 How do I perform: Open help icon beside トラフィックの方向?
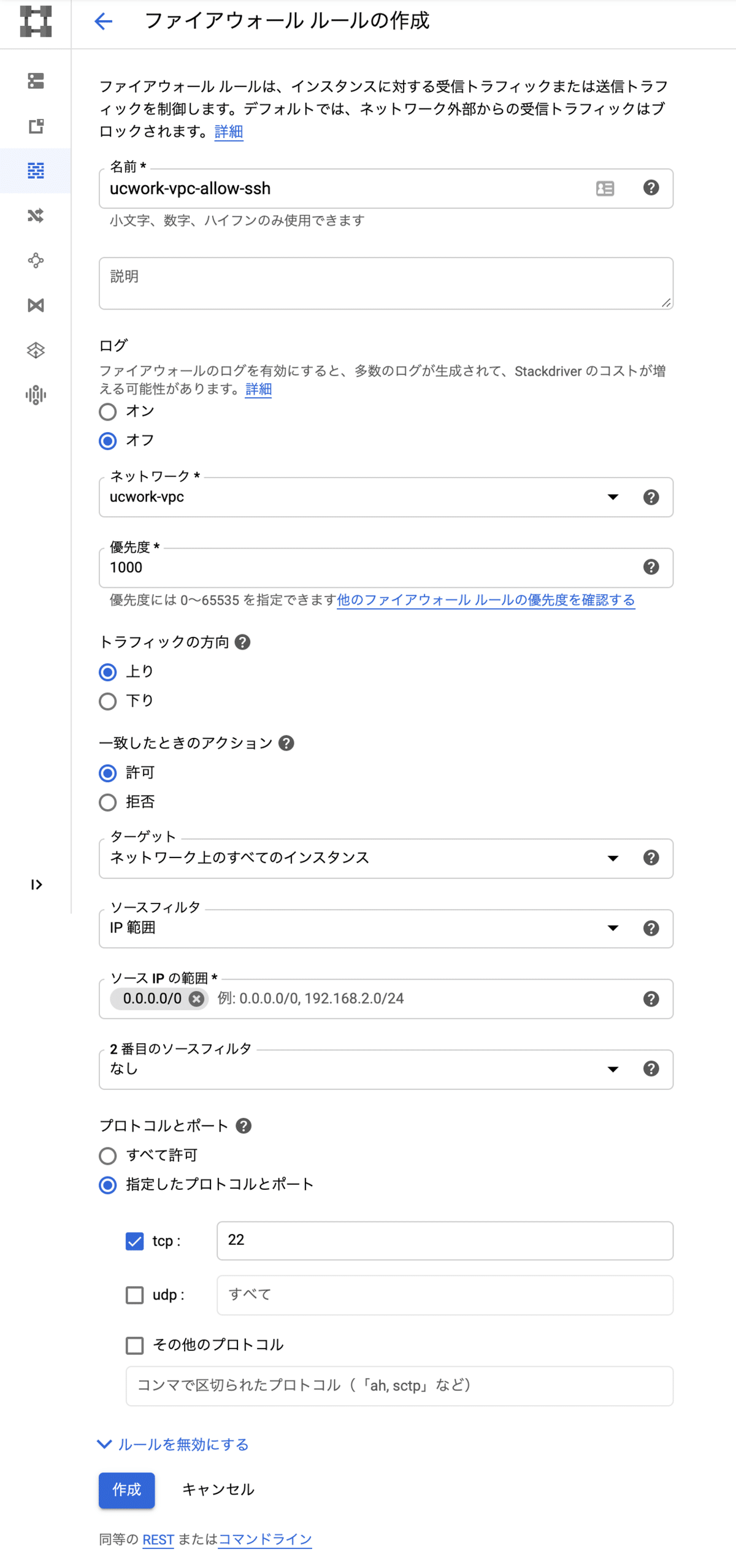pyautogui.click(x=243, y=642)
